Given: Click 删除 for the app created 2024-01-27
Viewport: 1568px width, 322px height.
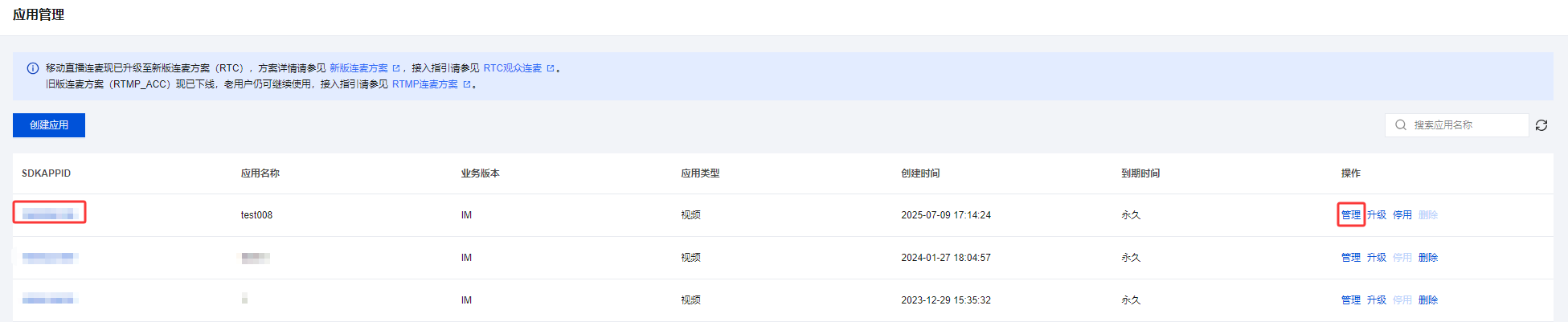Looking at the screenshot, I should (x=1428, y=258).
